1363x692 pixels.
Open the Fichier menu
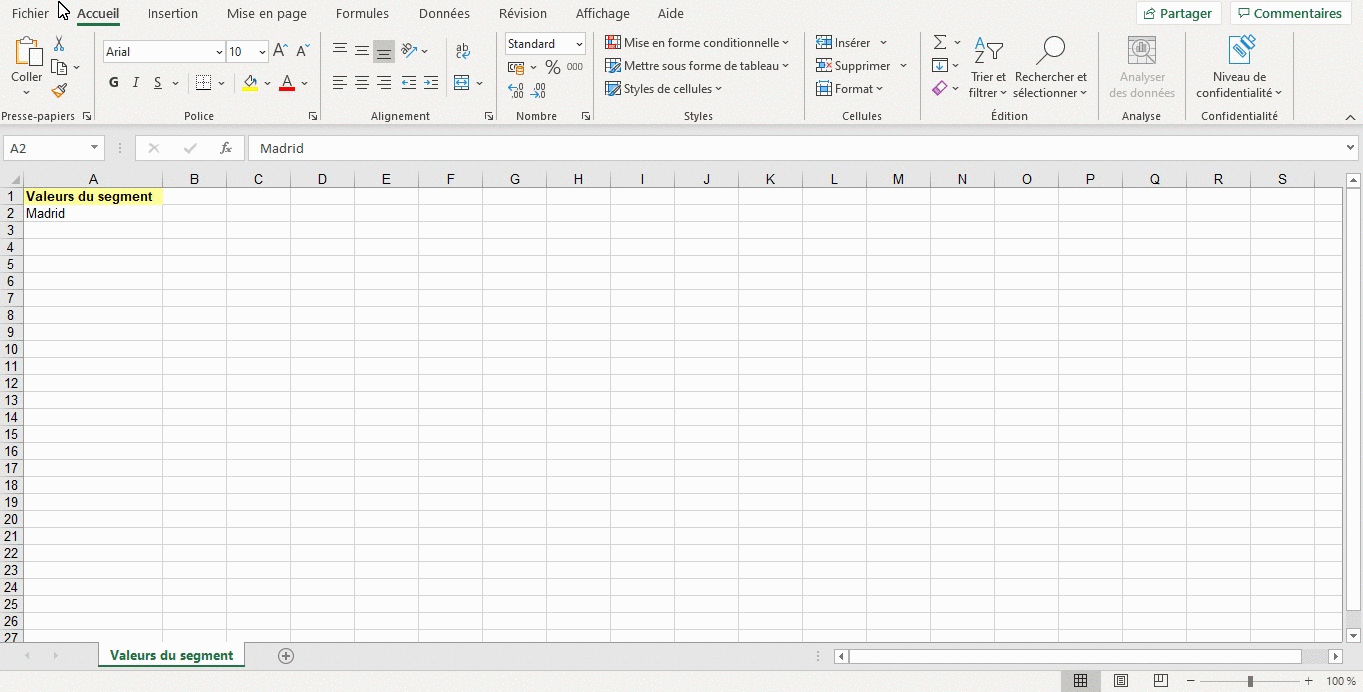coord(30,14)
